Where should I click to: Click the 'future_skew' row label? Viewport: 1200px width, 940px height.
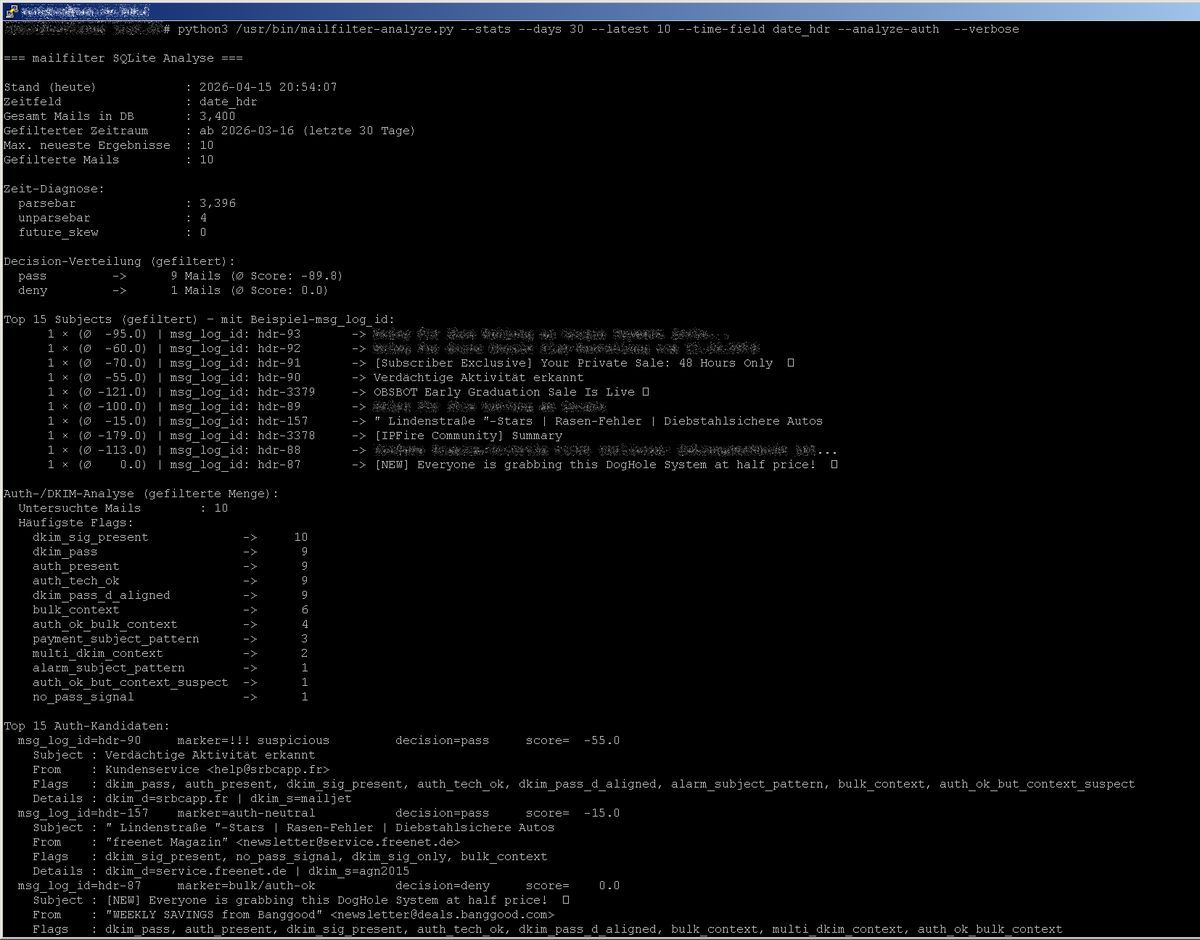point(58,232)
